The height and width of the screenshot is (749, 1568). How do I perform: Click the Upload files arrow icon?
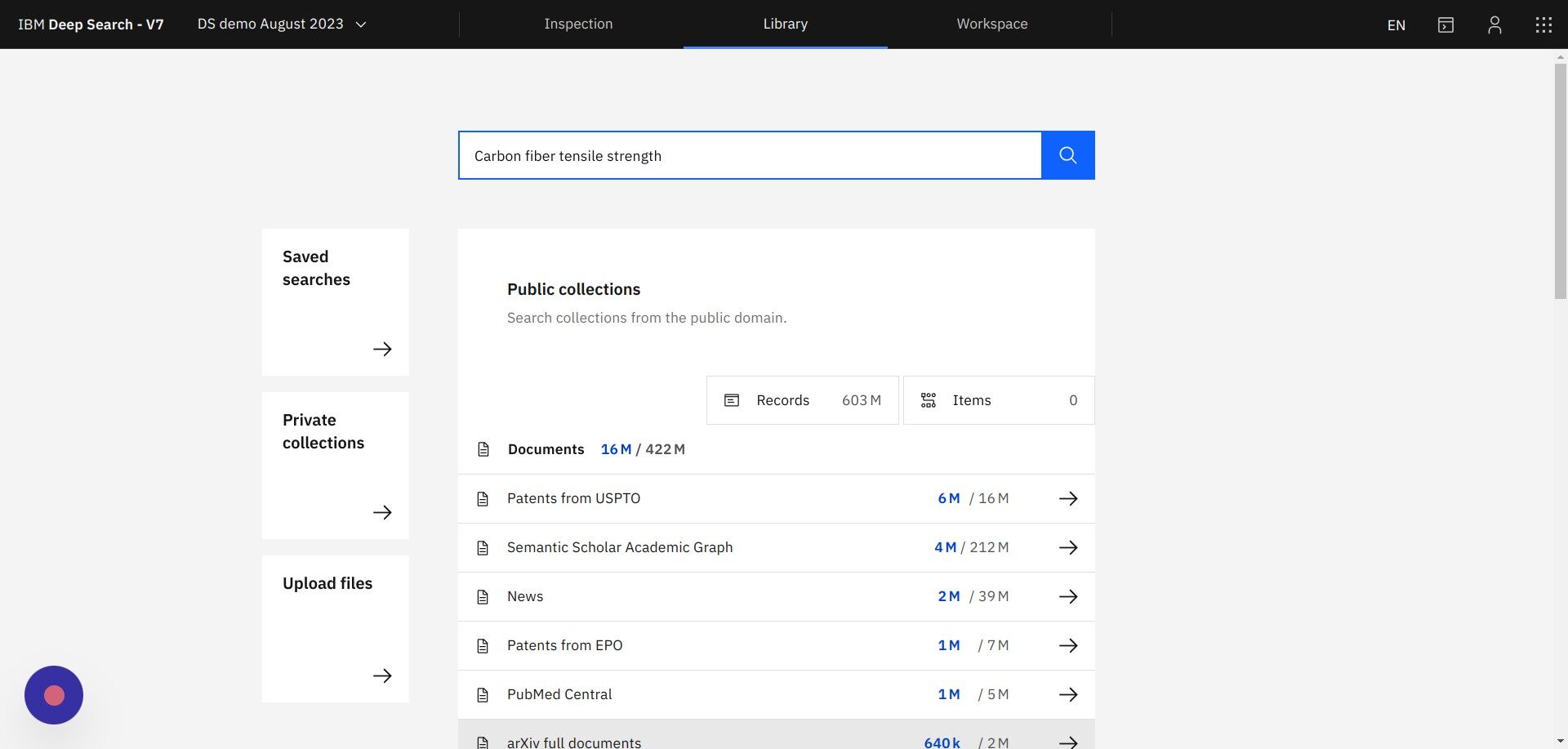click(382, 675)
